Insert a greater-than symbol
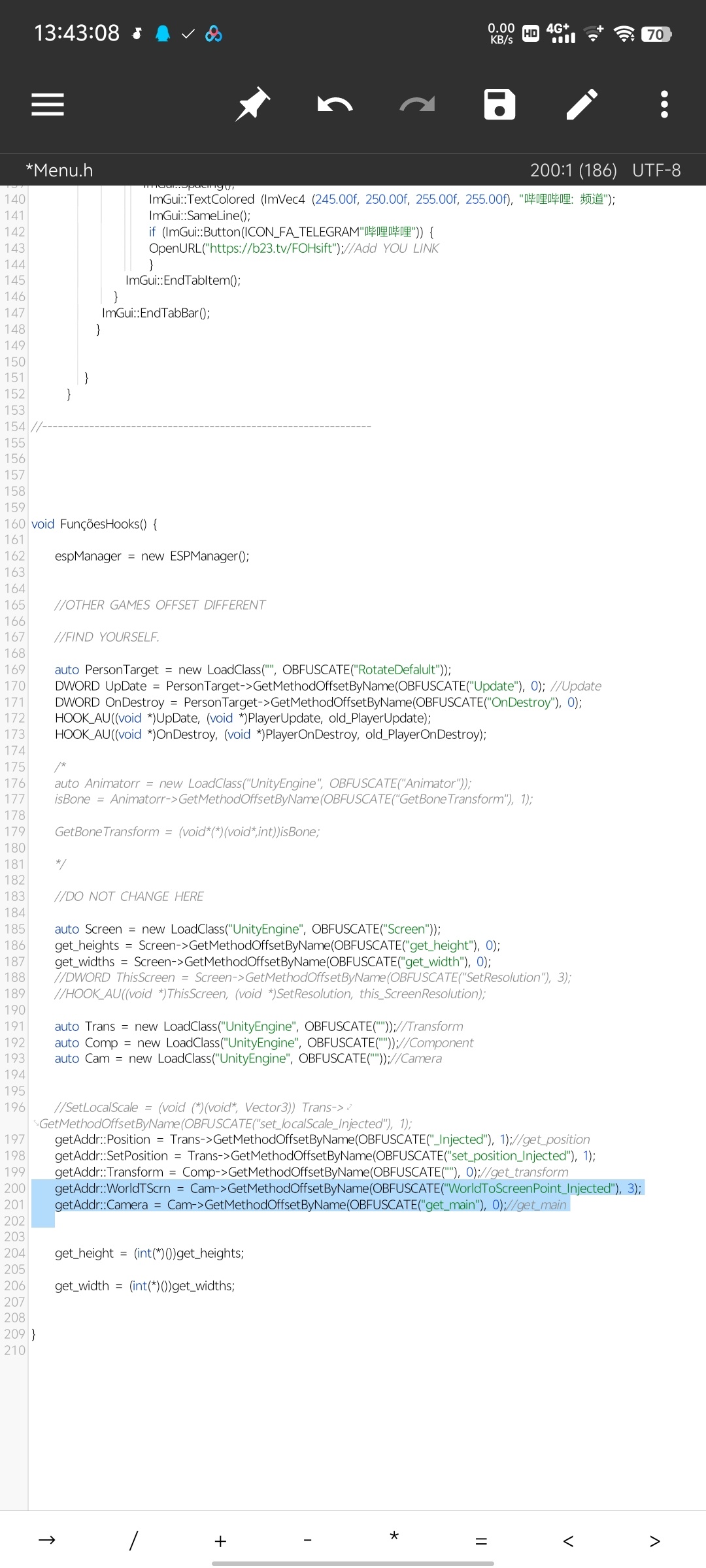 point(654,1541)
